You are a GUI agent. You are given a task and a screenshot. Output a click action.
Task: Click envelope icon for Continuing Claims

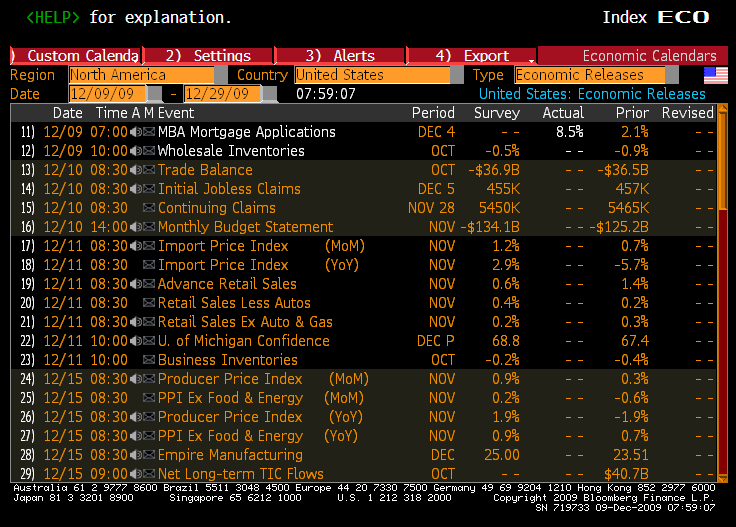[149, 208]
